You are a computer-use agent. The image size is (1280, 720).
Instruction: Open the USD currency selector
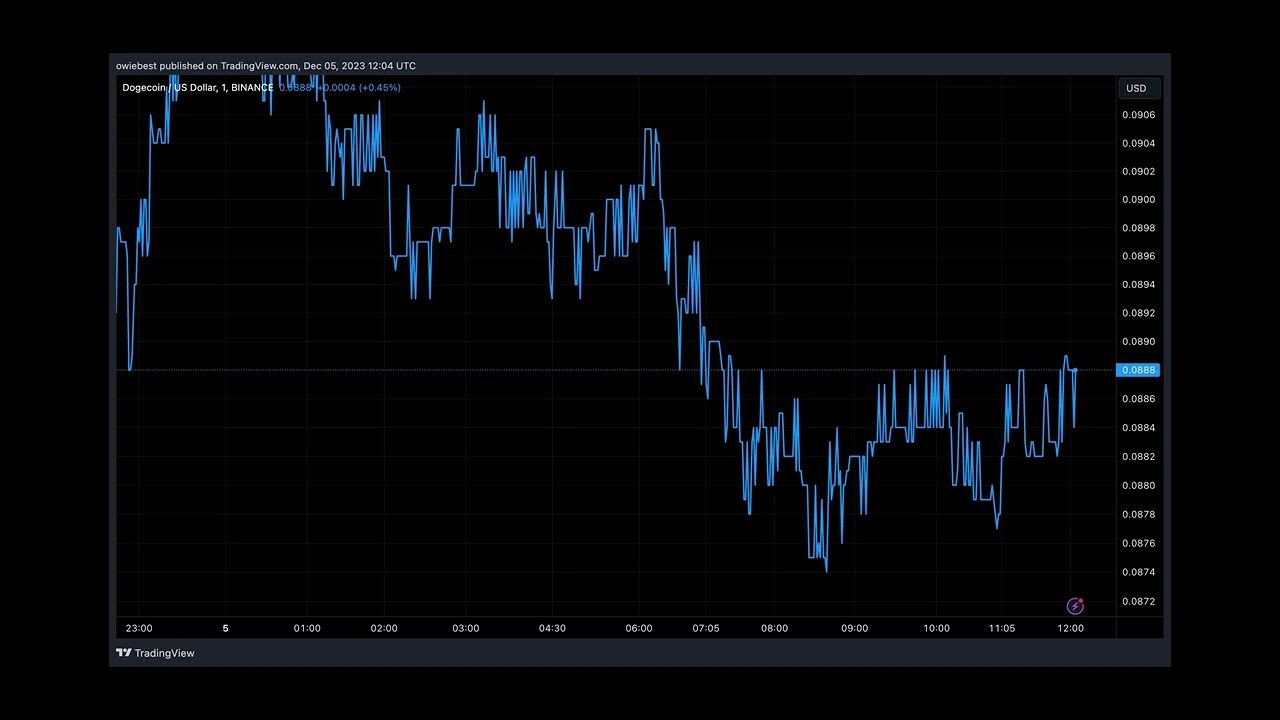(1138, 88)
